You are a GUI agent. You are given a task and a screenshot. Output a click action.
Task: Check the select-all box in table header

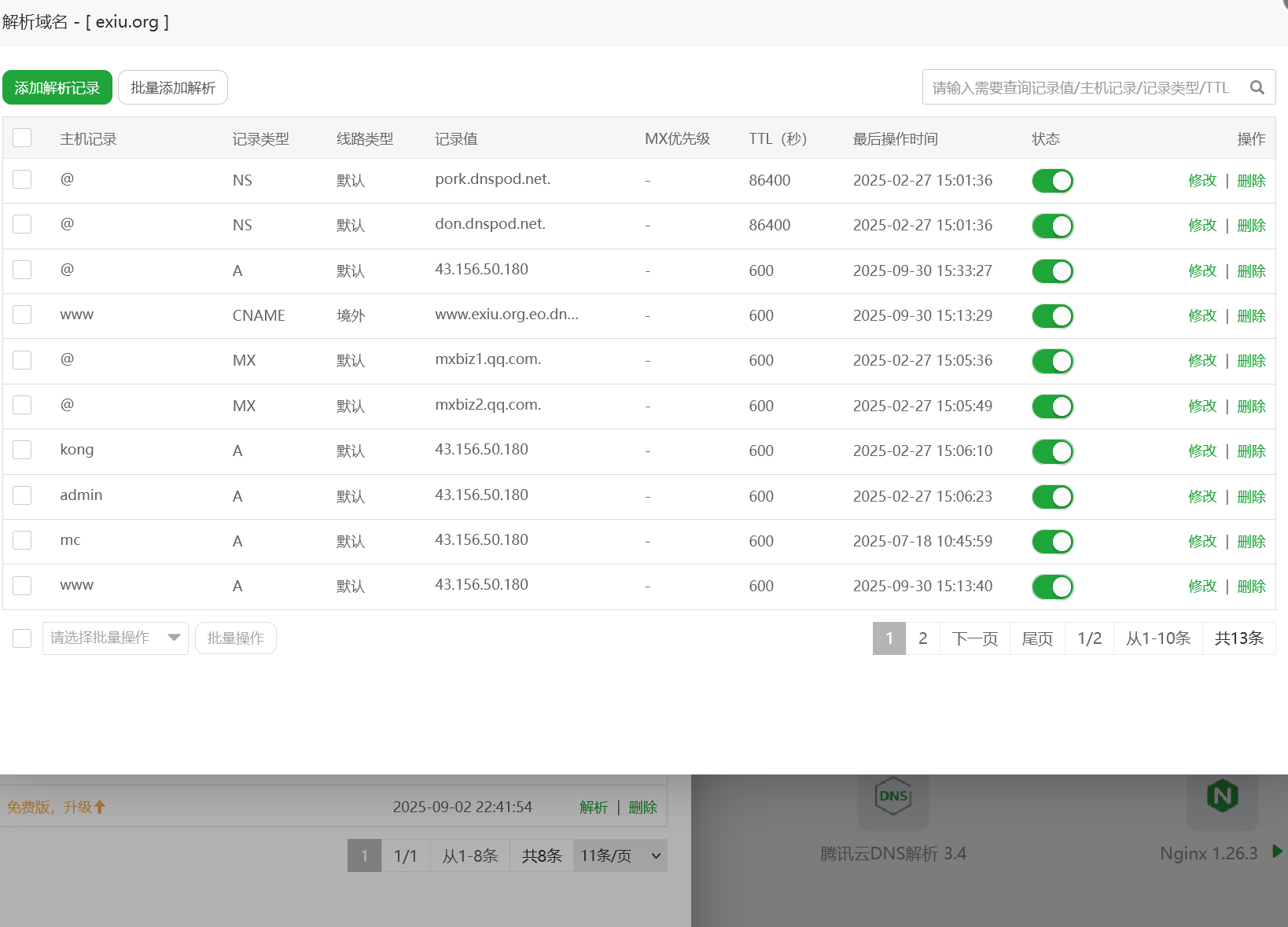point(22,138)
